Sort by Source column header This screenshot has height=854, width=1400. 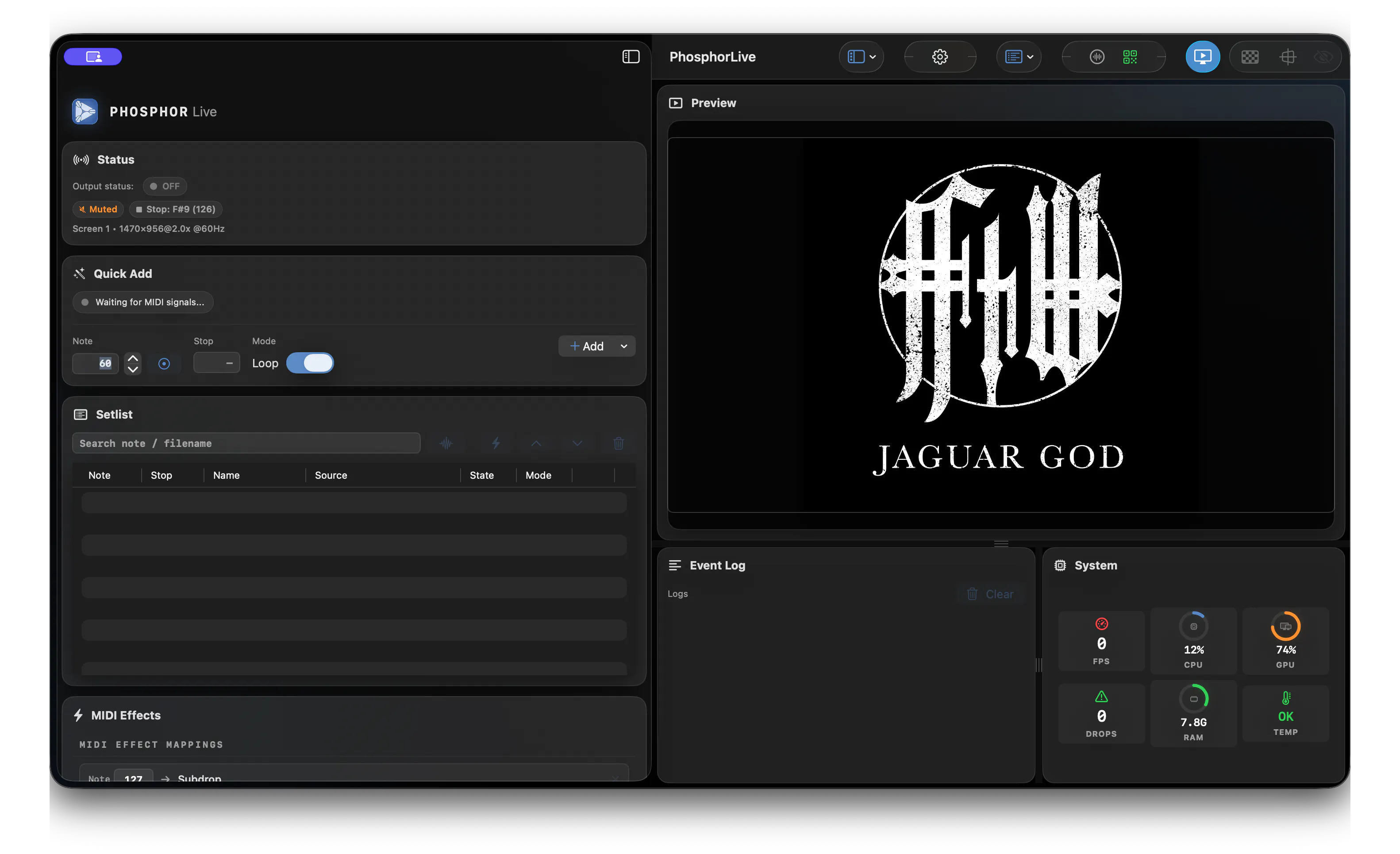pyautogui.click(x=331, y=476)
